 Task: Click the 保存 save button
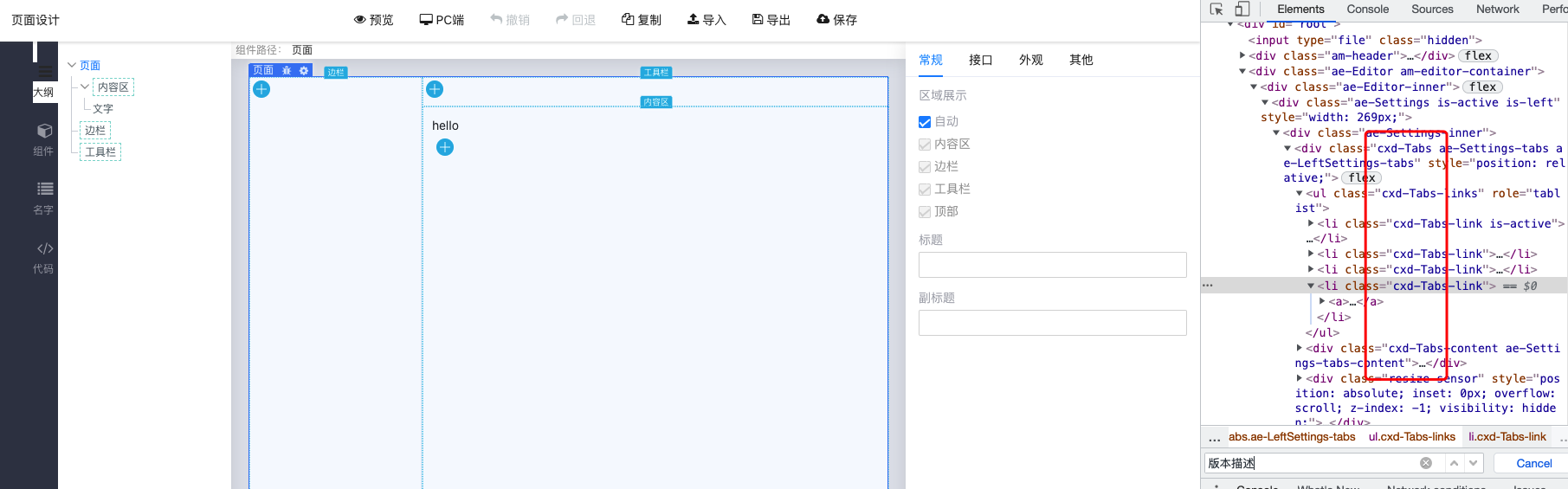click(836, 19)
